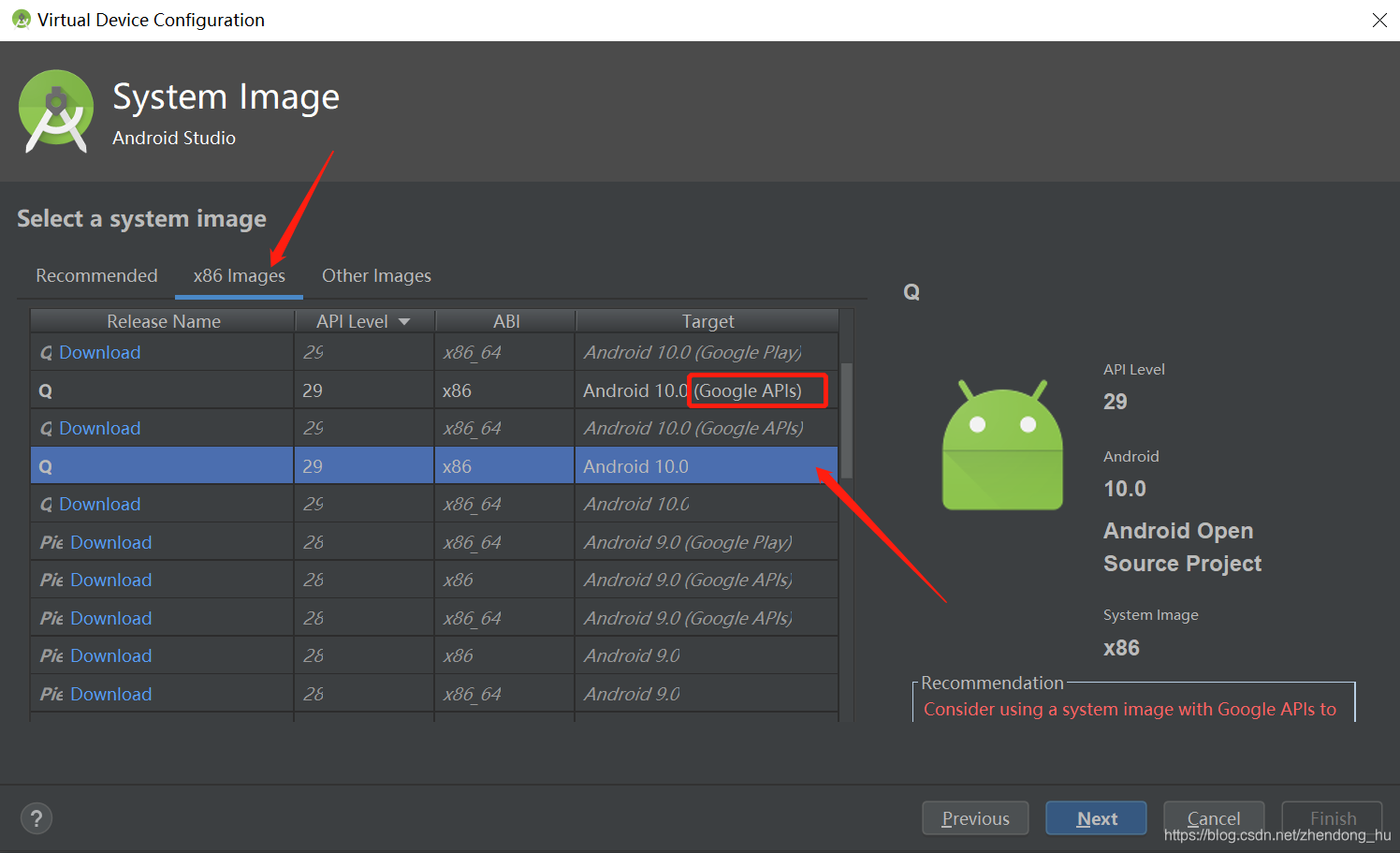
Task: Switch to the Recommended tab
Action: pyautogui.click(x=96, y=275)
